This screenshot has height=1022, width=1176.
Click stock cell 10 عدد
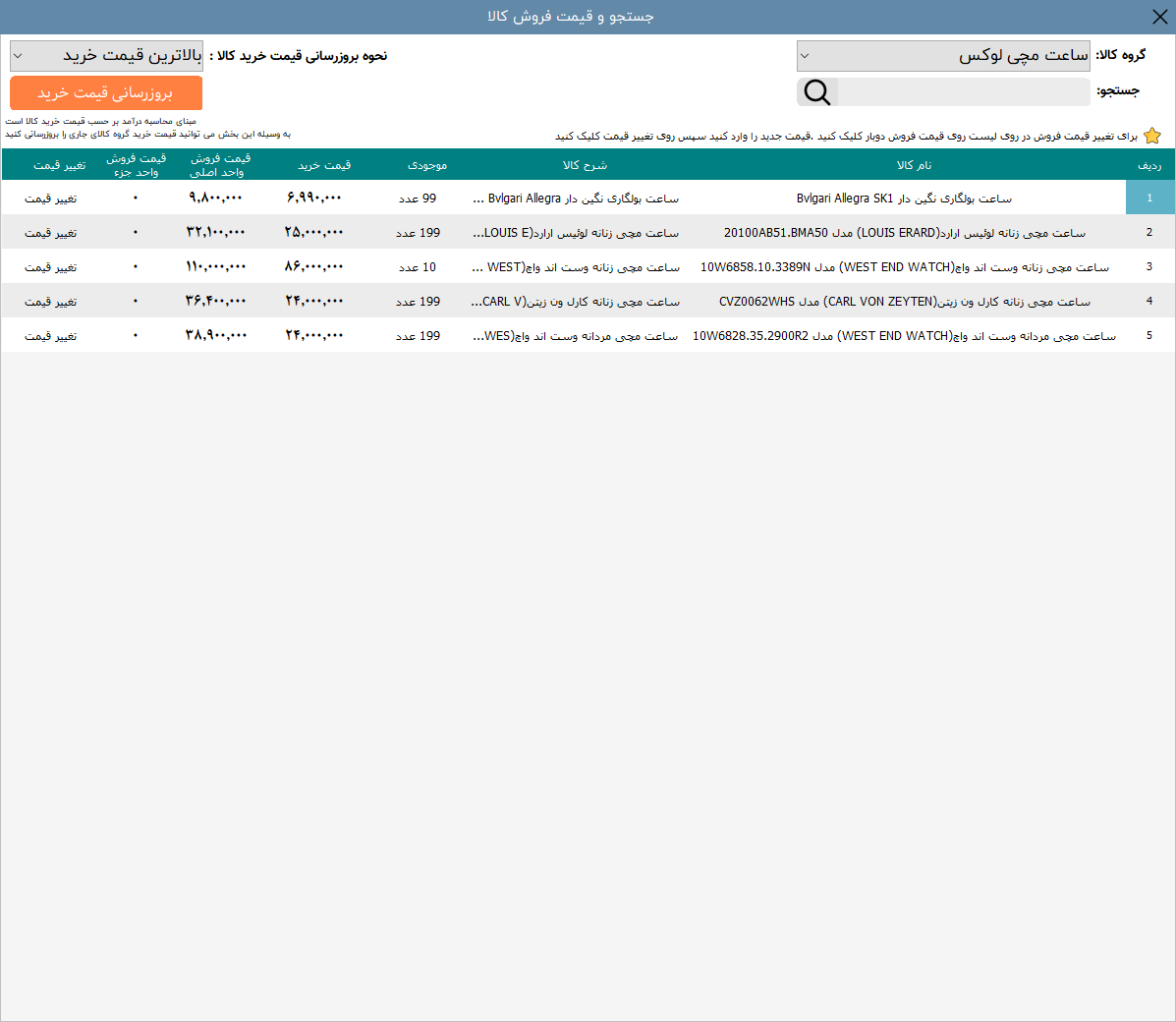pos(418,267)
